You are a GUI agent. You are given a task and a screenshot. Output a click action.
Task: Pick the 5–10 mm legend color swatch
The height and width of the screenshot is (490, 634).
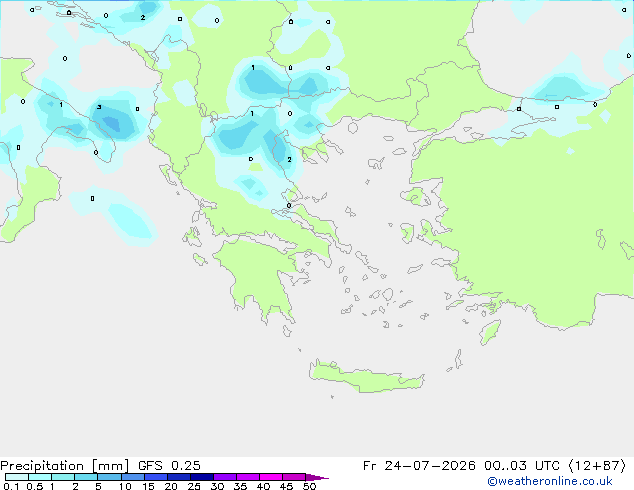click(109, 477)
